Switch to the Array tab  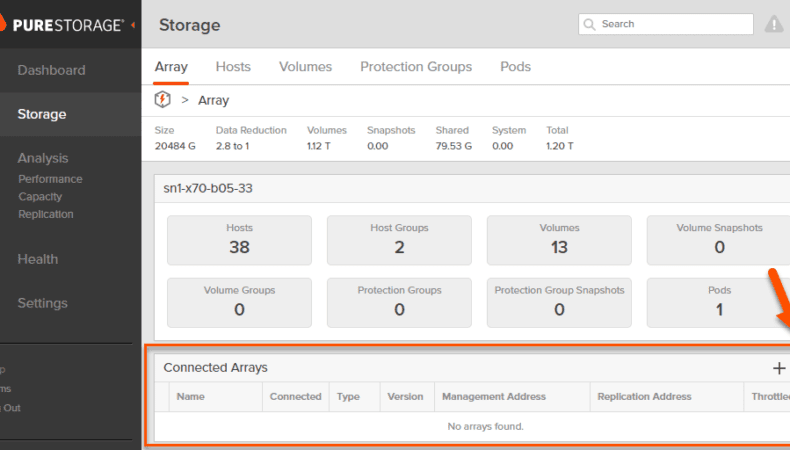(x=171, y=67)
